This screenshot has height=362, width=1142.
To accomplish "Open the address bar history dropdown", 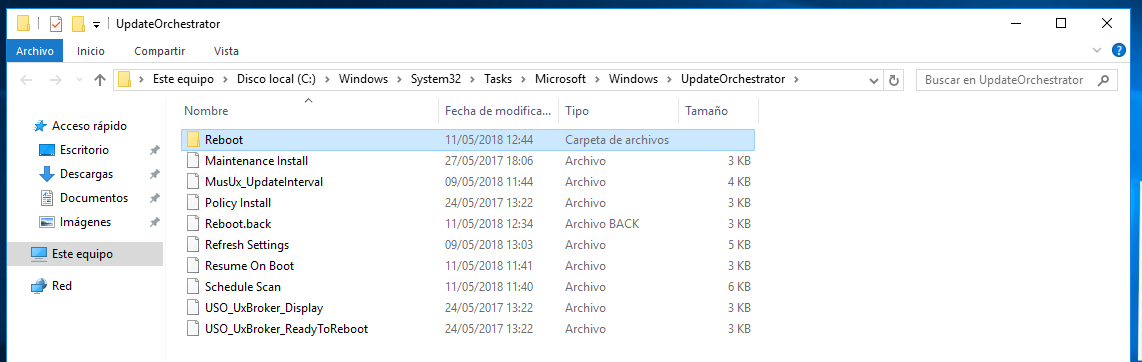I will pos(874,80).
